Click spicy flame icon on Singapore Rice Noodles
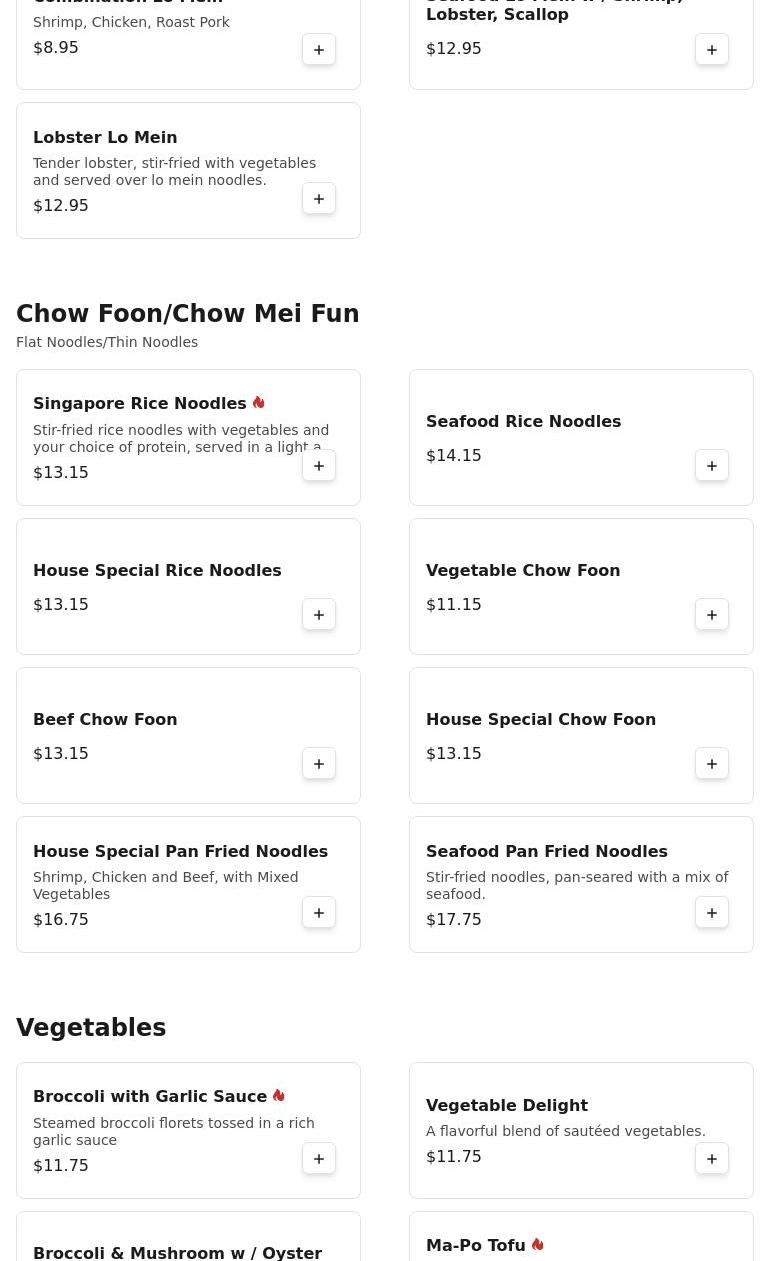The height and width of the screenshot is (1261, 770). 259,403
